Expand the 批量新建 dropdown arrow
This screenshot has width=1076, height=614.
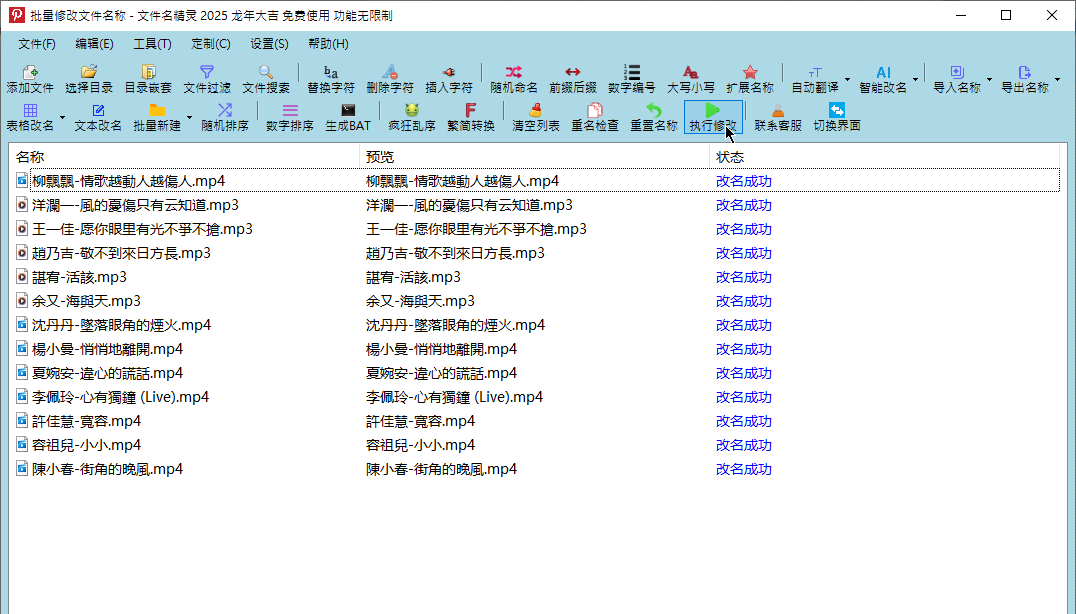[189, 117]
